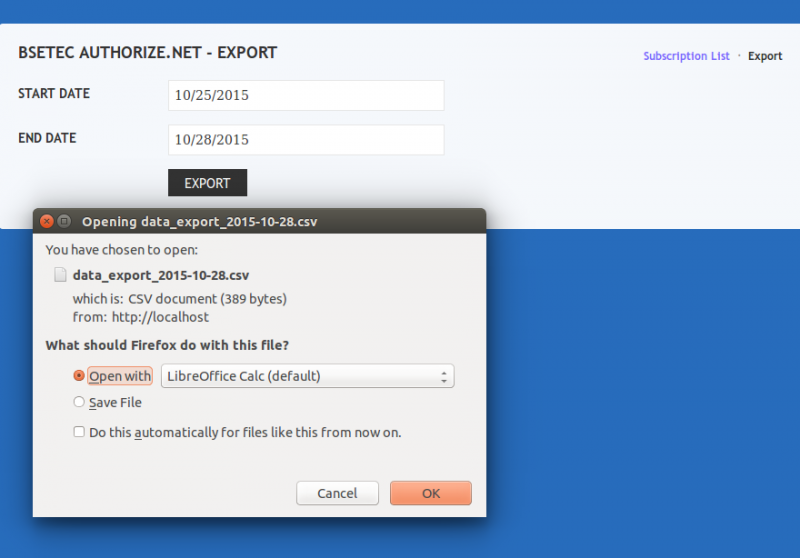
Task: Expand the LibreOffice Calc application dropdown
Action: click(x=307, y=376)
